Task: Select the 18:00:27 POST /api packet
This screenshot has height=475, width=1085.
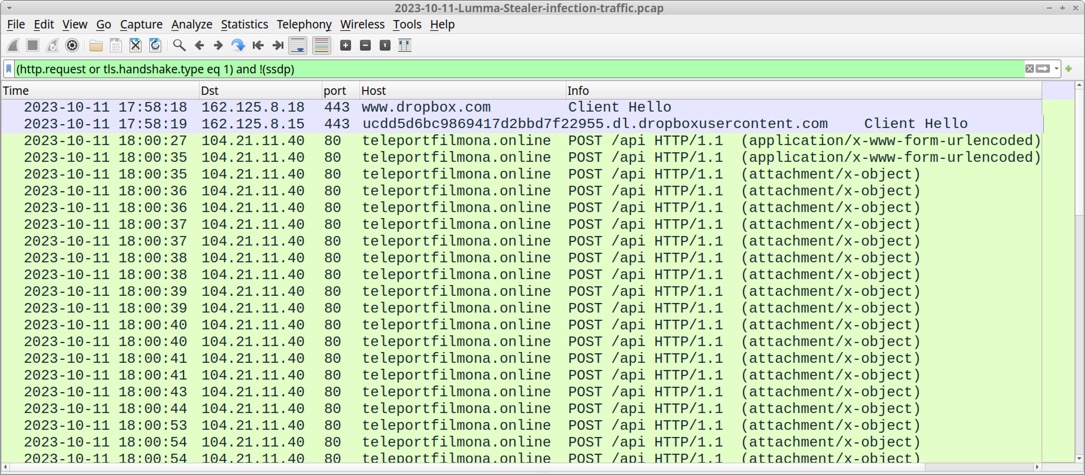Action: coord(521,141)
